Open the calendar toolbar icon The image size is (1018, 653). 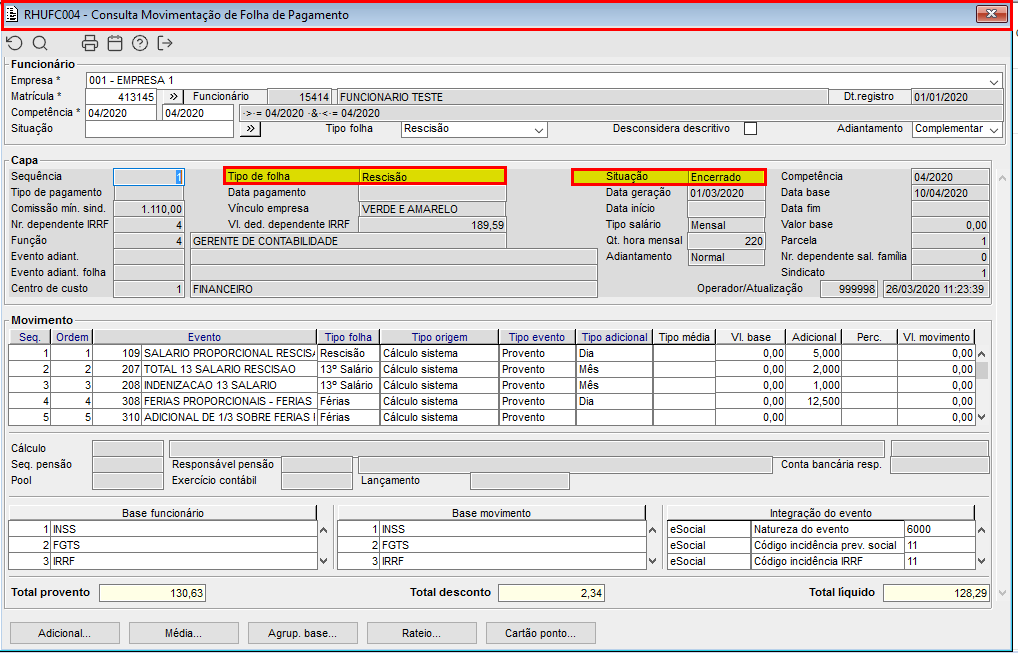115,43
